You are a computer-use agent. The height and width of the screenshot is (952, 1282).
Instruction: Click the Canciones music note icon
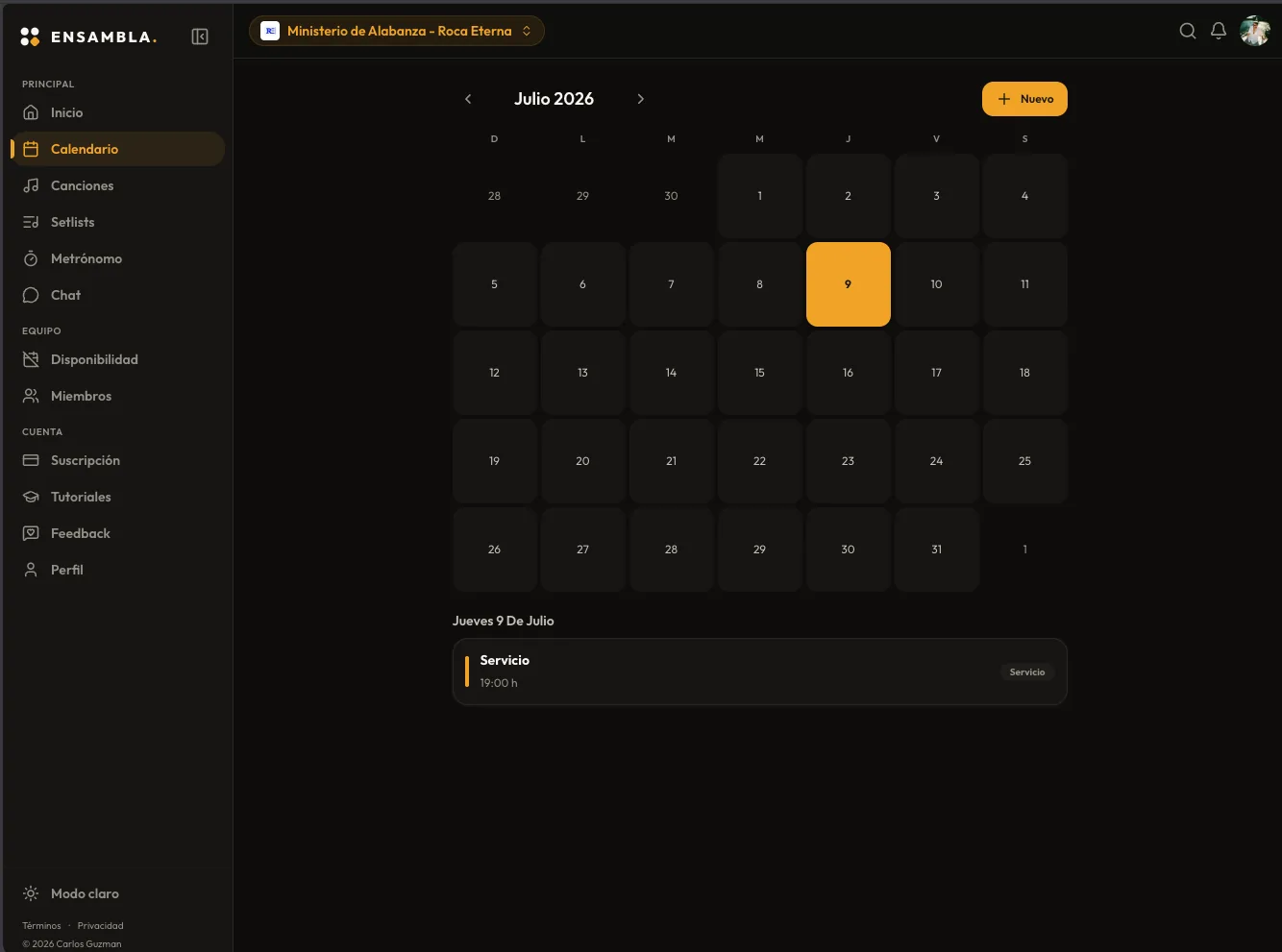click(31, 185)
